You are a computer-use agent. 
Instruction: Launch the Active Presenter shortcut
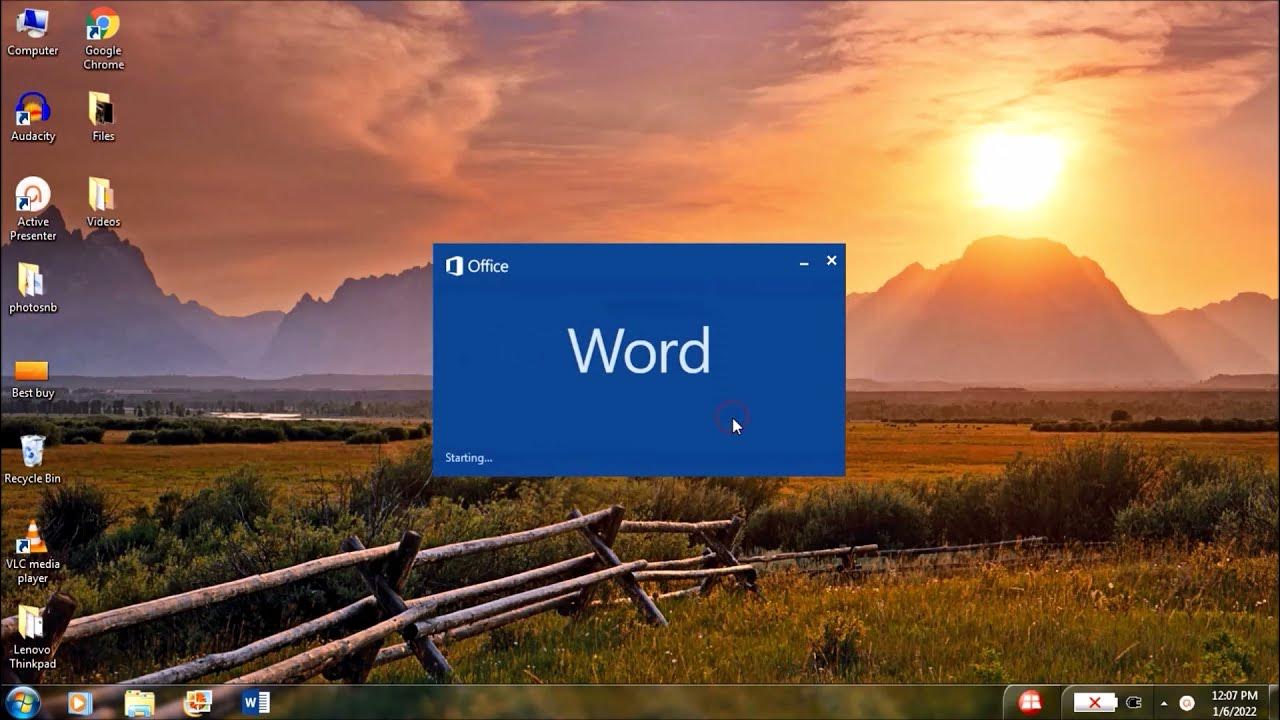click(x=33, y=209)
